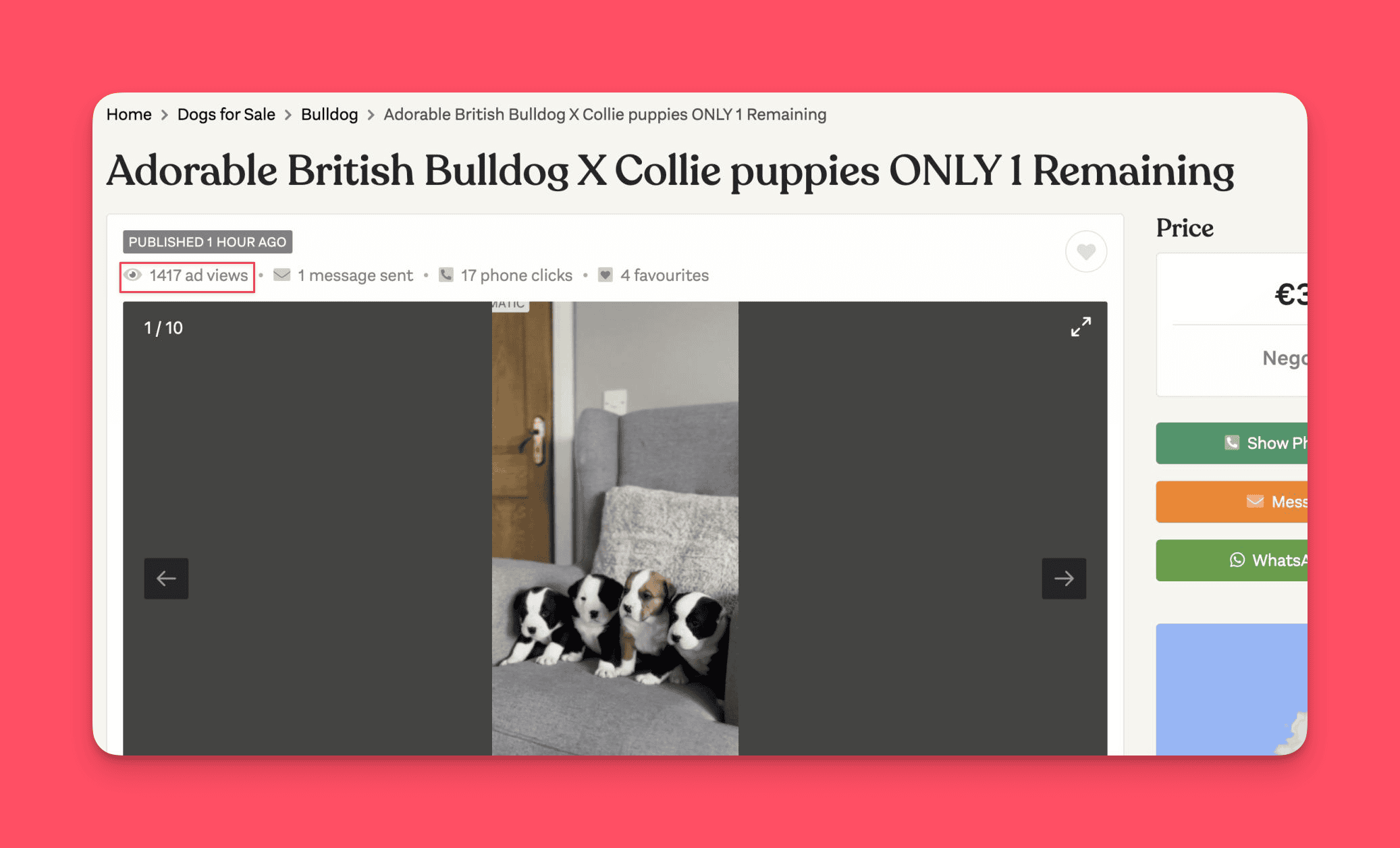
Task: Click the heart favourite icon button
Action: (x=1085, y=252)
